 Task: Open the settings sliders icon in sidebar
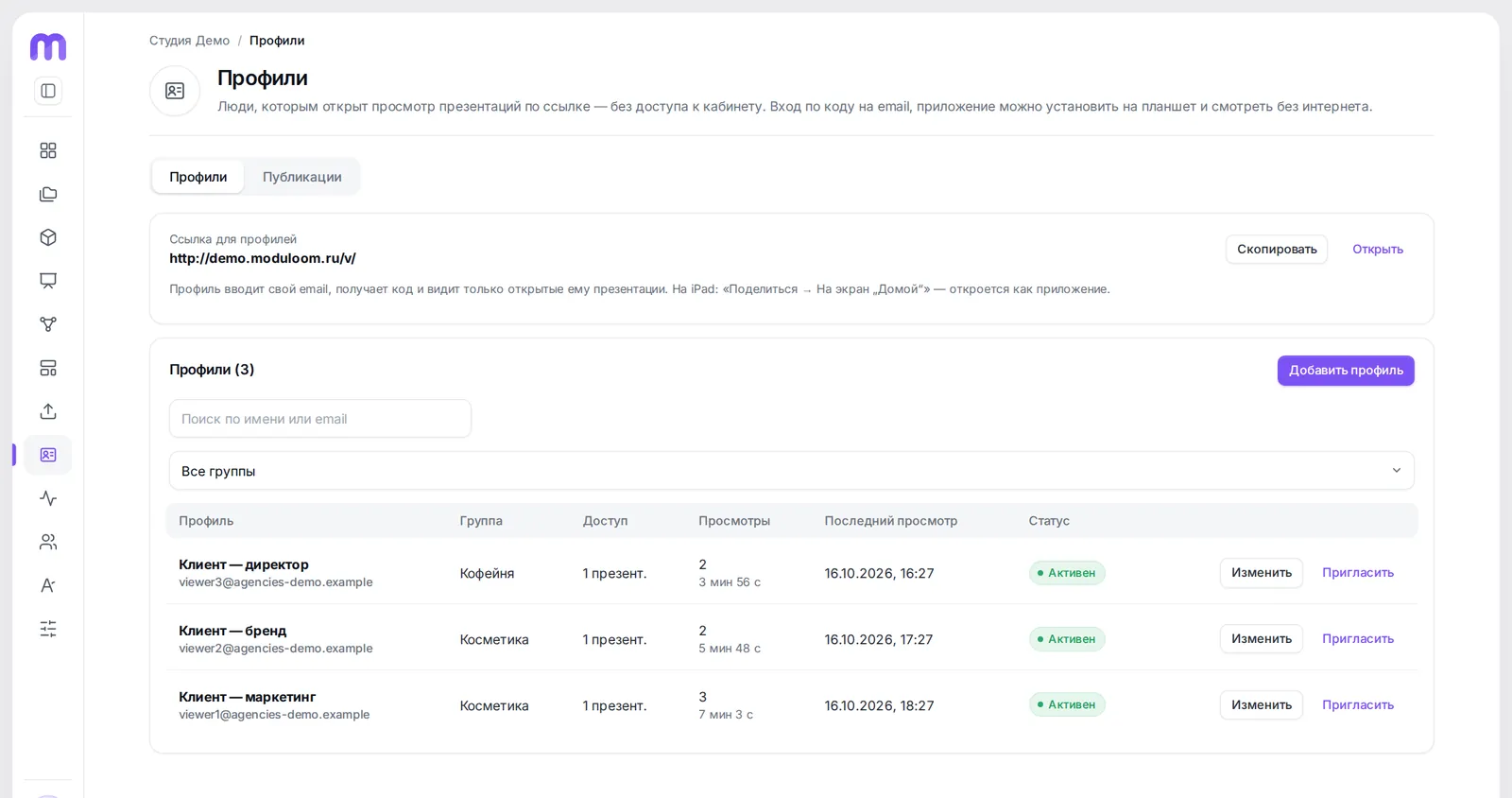48,629
